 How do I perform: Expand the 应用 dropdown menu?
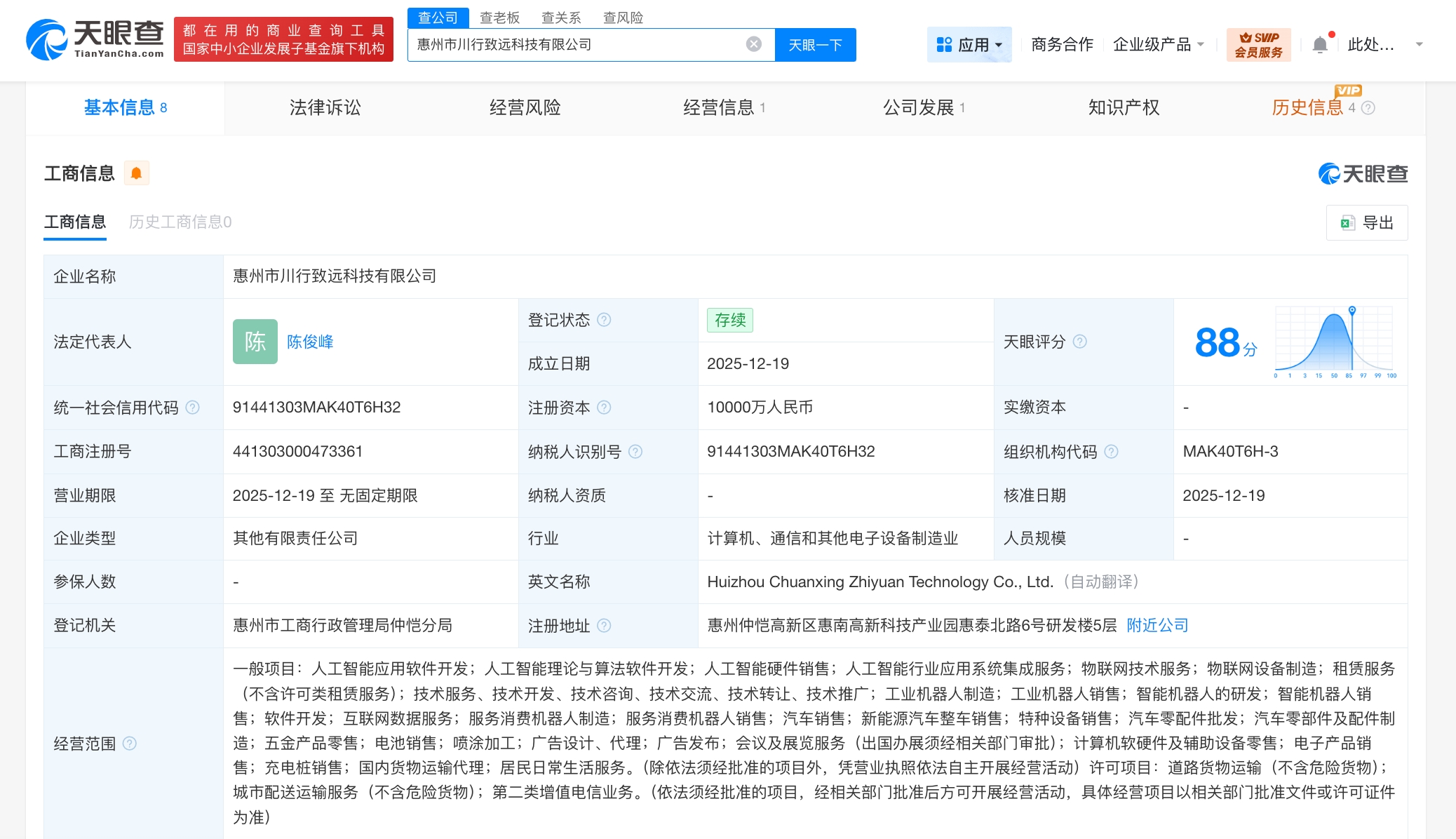click(969, 45)
